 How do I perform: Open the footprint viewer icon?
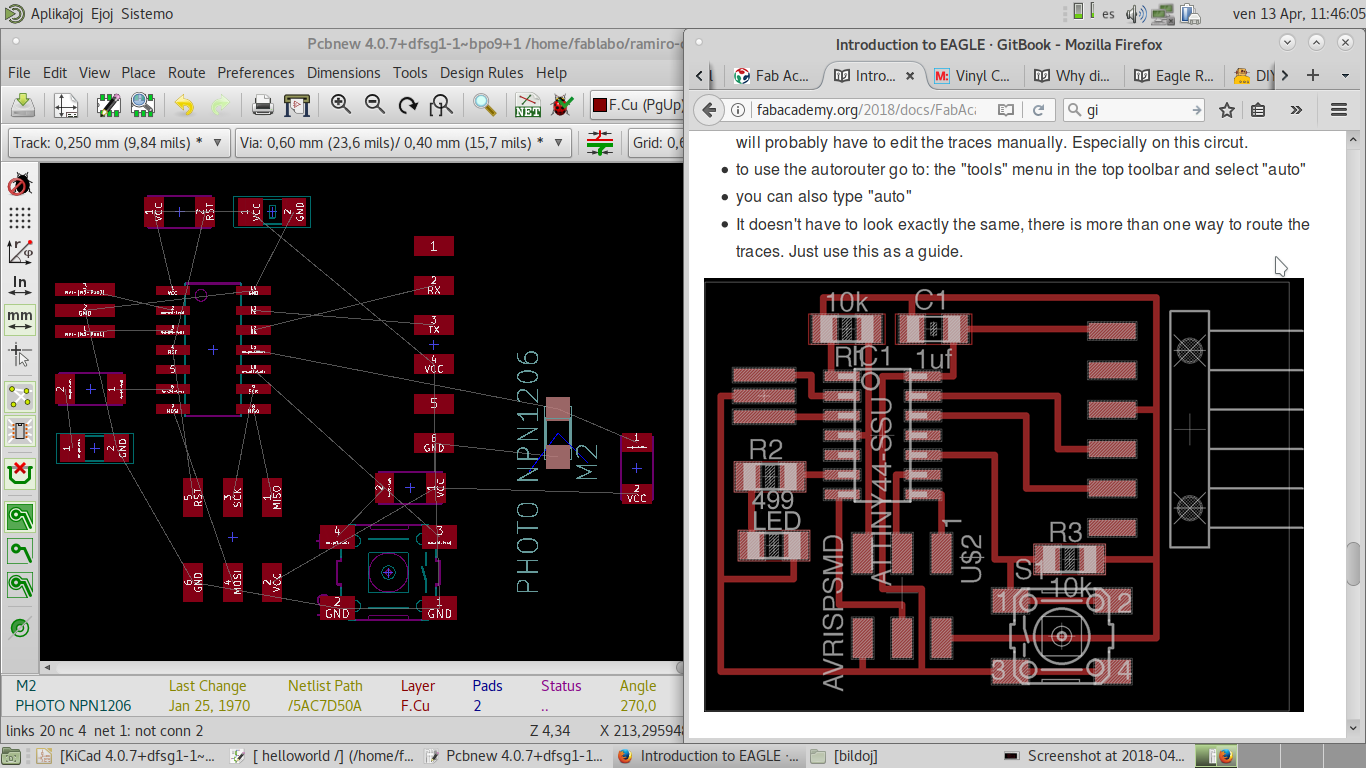click(x=142, y=105)
